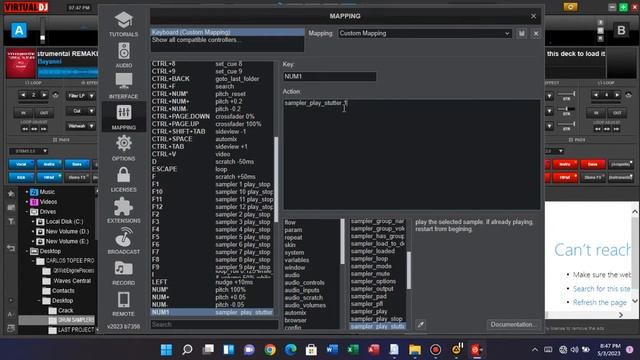The width and height of the screenshot is (640, 360).
Task: Open the Filter LP effect dropdown
Action: (81, 96)
